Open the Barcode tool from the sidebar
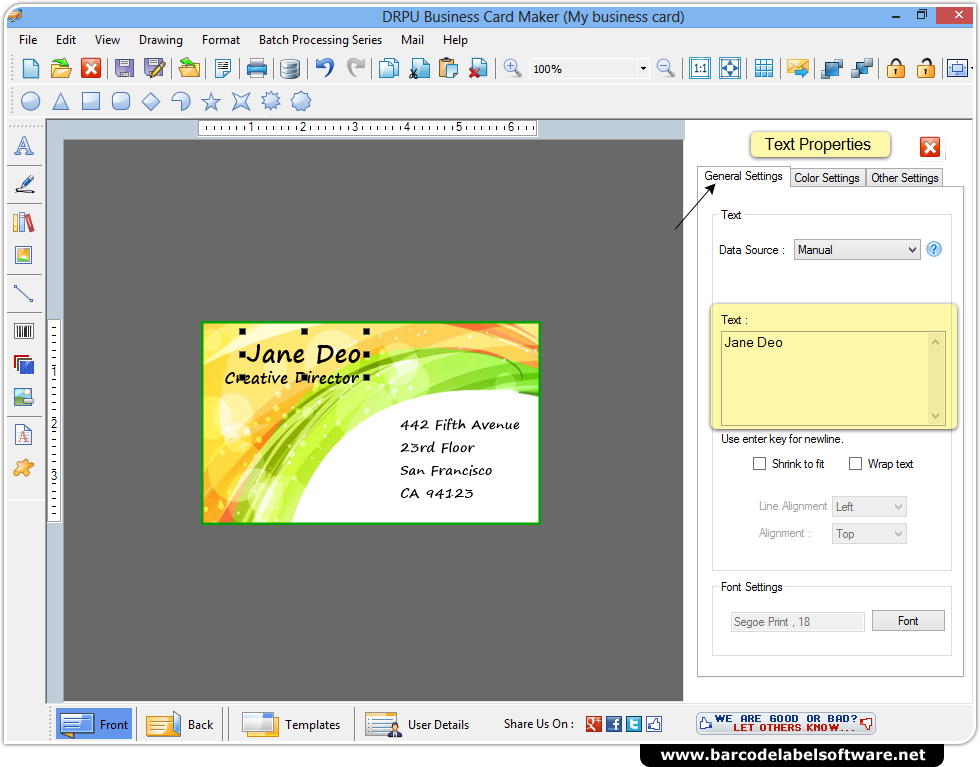This screenshot has width=980, height=767. 24,330
